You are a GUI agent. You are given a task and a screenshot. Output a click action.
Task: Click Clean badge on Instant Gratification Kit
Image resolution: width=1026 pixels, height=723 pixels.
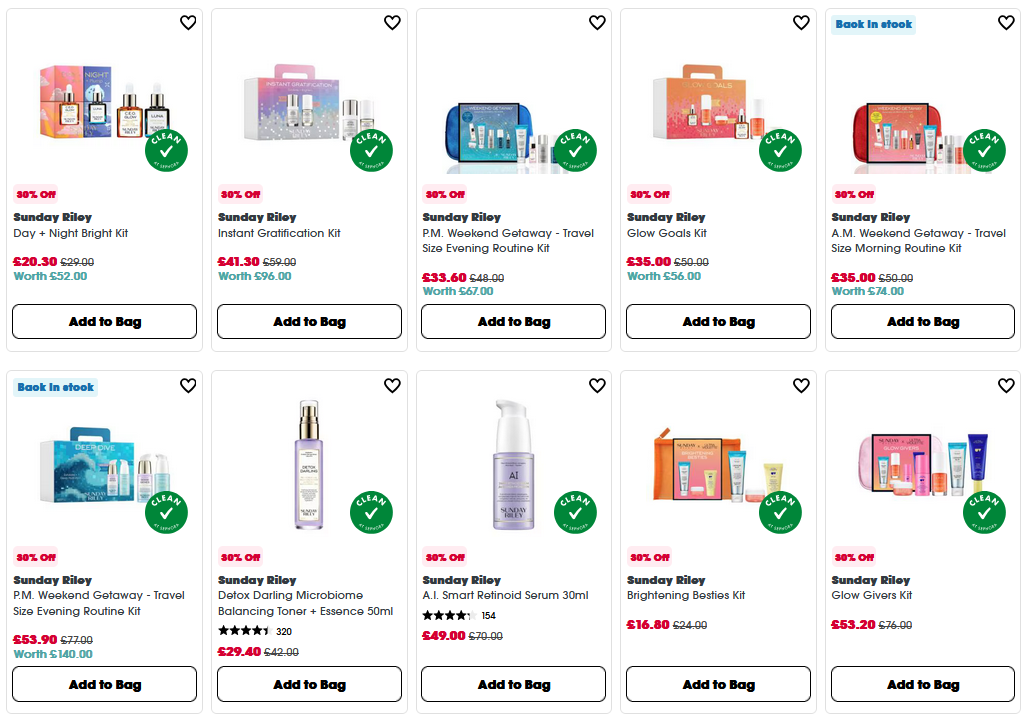pos(372,149)
